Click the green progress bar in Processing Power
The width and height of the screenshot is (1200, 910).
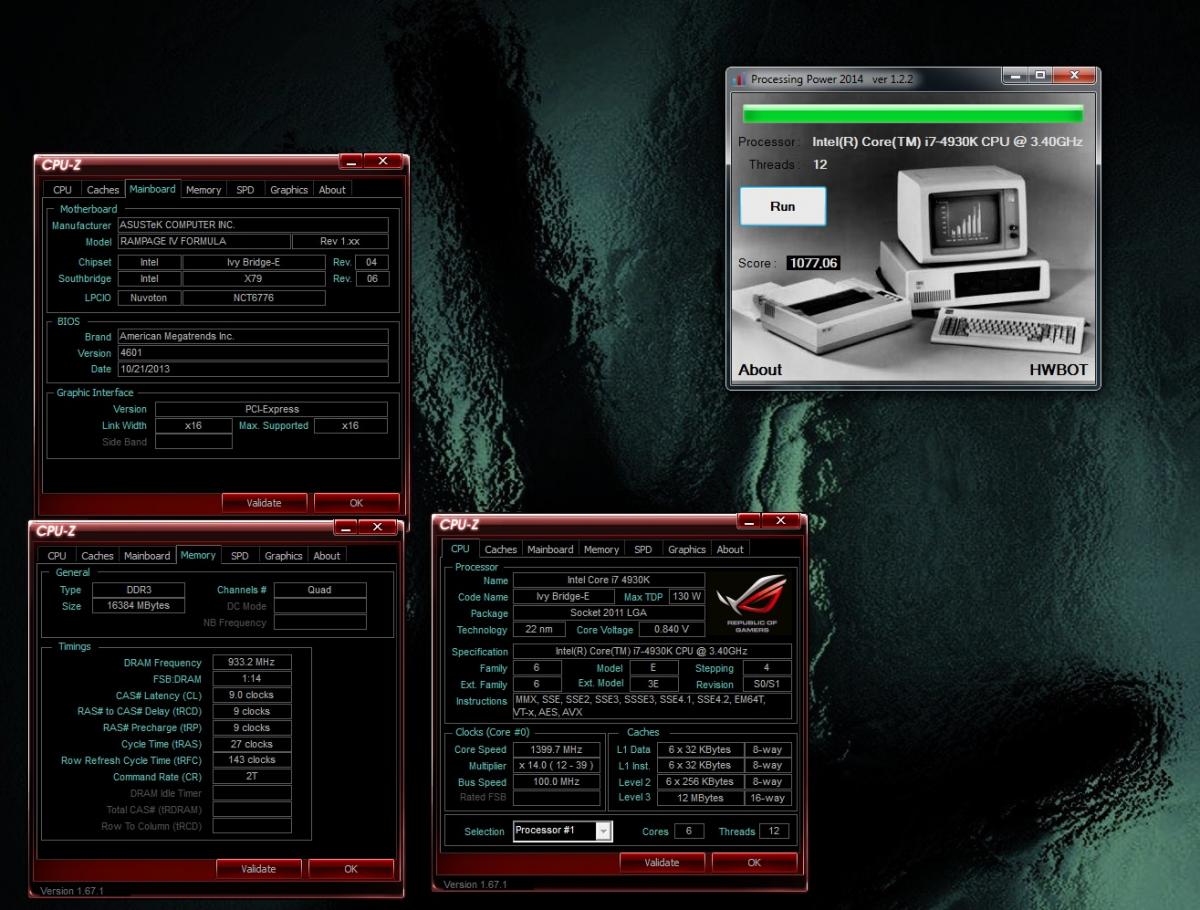point(912,112)
